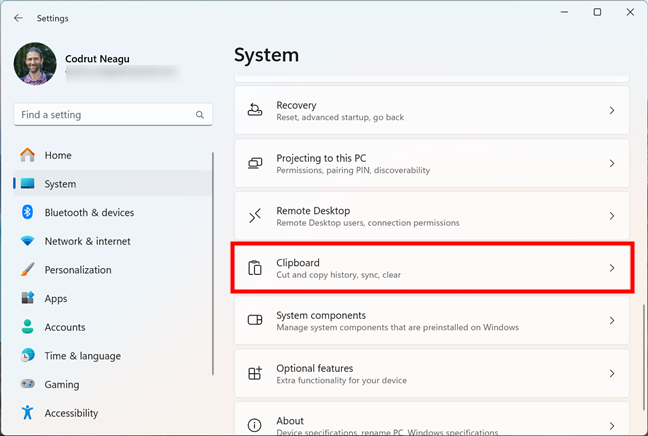Click Home label in the sidebar
The image size is (648, 436).
click(x=58, y=155)
